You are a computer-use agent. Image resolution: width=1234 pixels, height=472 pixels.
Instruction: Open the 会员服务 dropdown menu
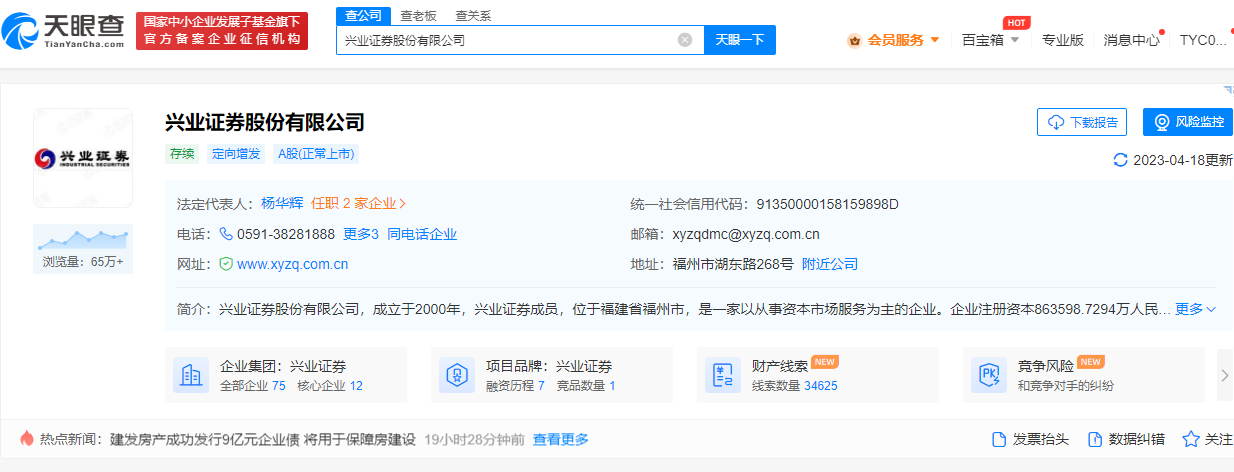(895, 40)
